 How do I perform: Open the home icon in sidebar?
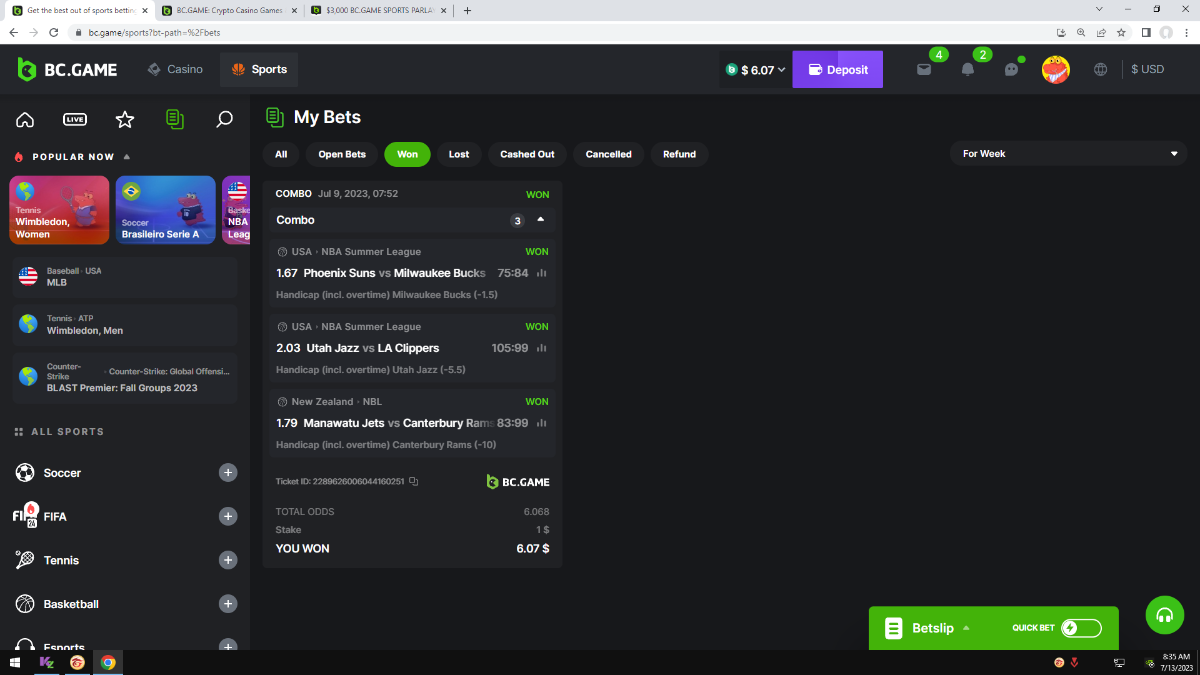tap(25, 120)
